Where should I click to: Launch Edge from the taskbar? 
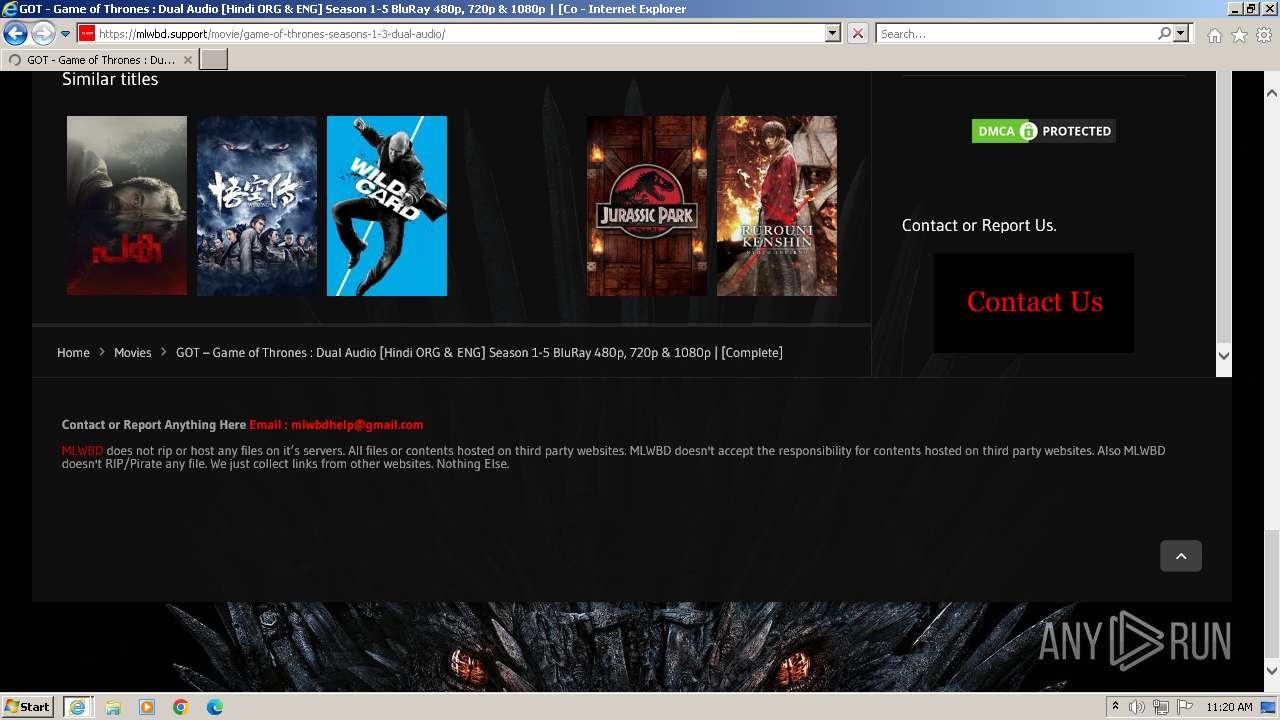tap(215, 707)
